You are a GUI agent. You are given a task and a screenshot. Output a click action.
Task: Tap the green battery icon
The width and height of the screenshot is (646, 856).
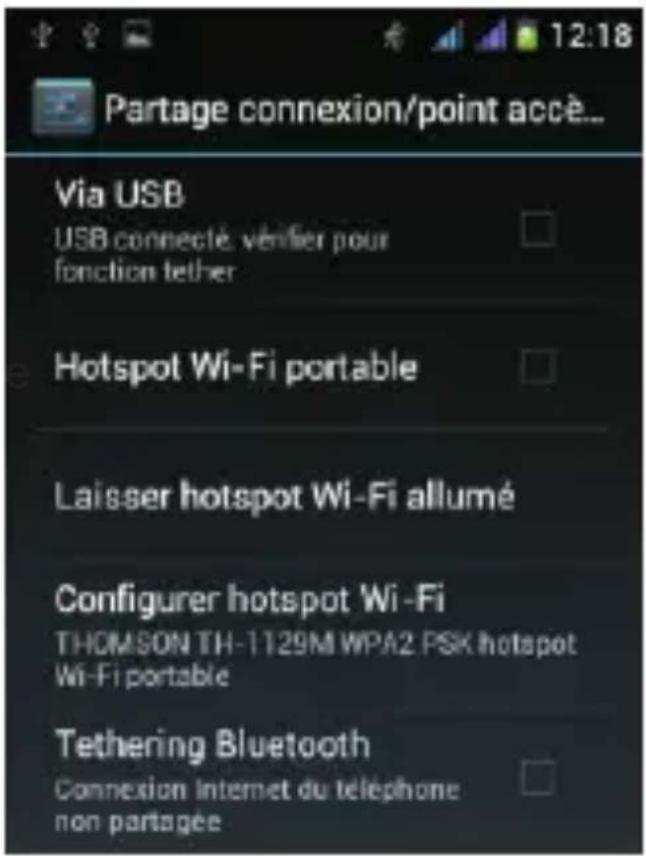(x=526, y=37)
